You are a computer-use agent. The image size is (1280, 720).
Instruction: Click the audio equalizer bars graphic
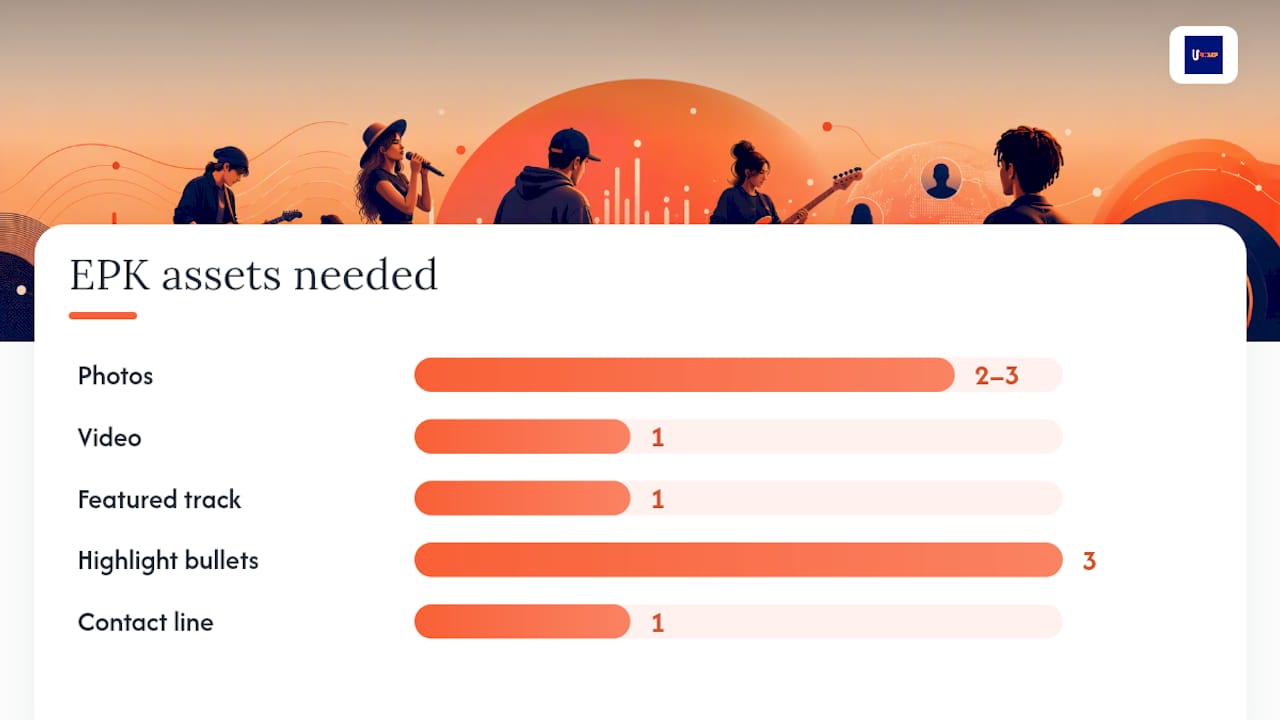646,191
